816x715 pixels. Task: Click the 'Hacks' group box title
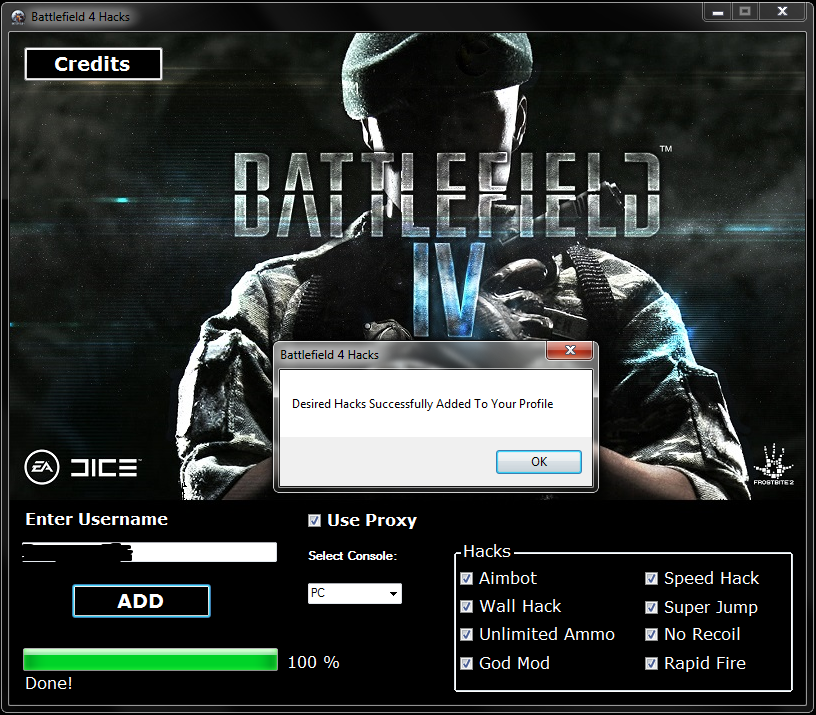point(487,551)
